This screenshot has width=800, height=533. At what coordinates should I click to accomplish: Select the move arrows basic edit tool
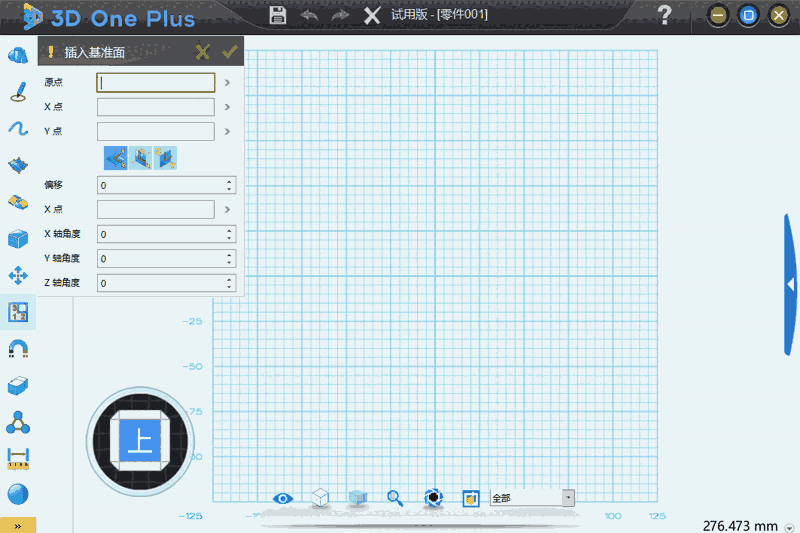coord(18,275)
